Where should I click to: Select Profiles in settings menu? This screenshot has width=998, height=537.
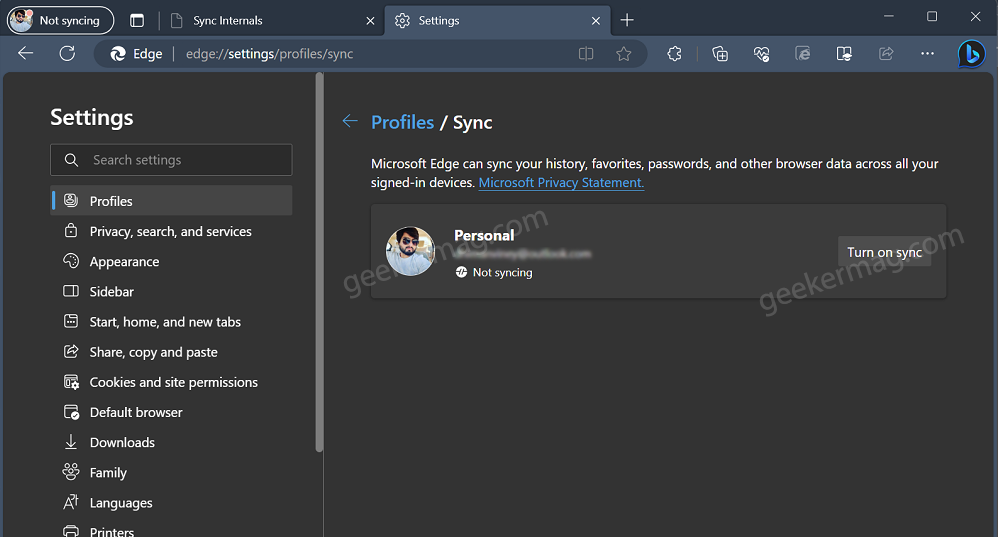(171, 201)
